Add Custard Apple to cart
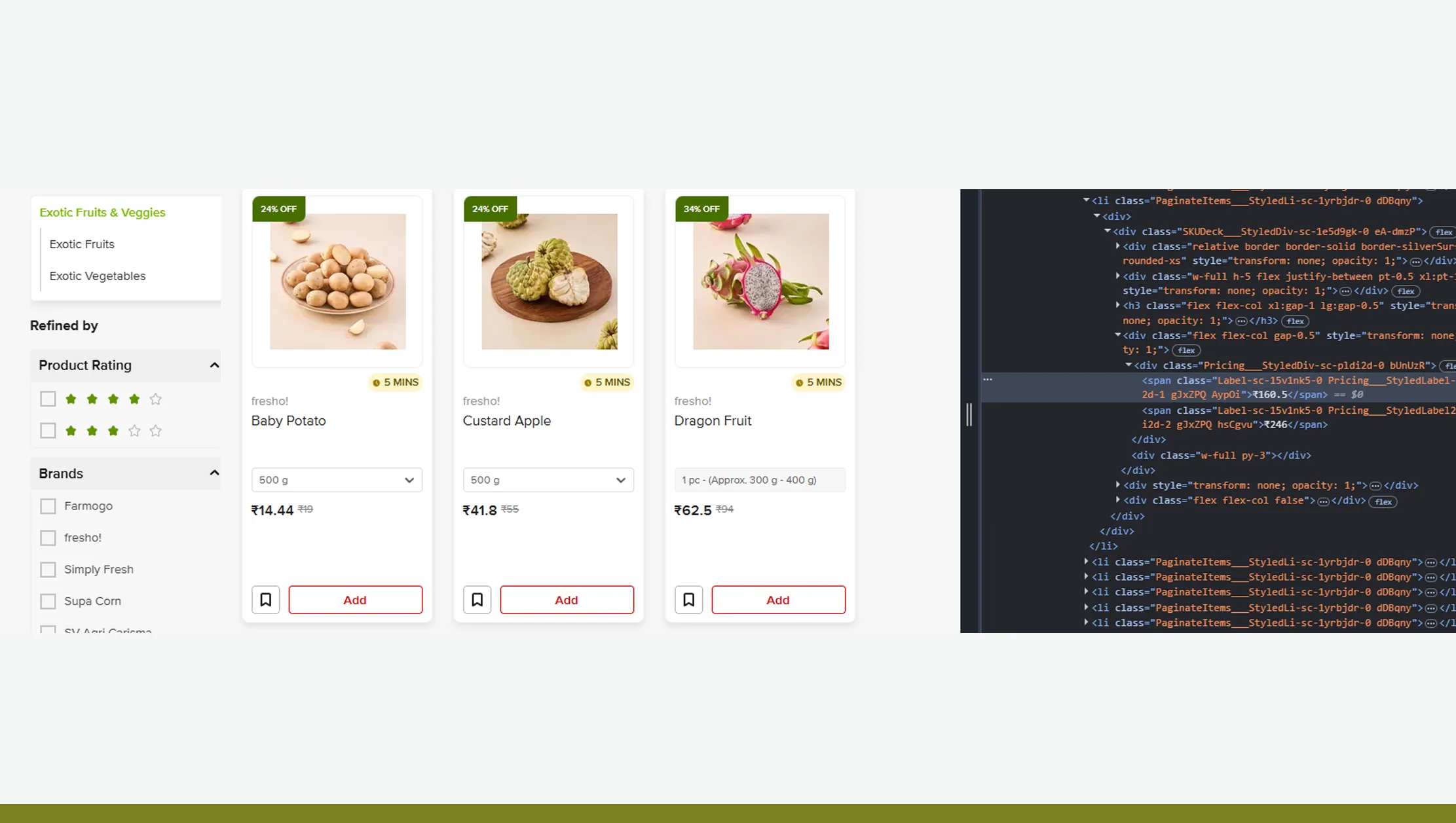 566,599
